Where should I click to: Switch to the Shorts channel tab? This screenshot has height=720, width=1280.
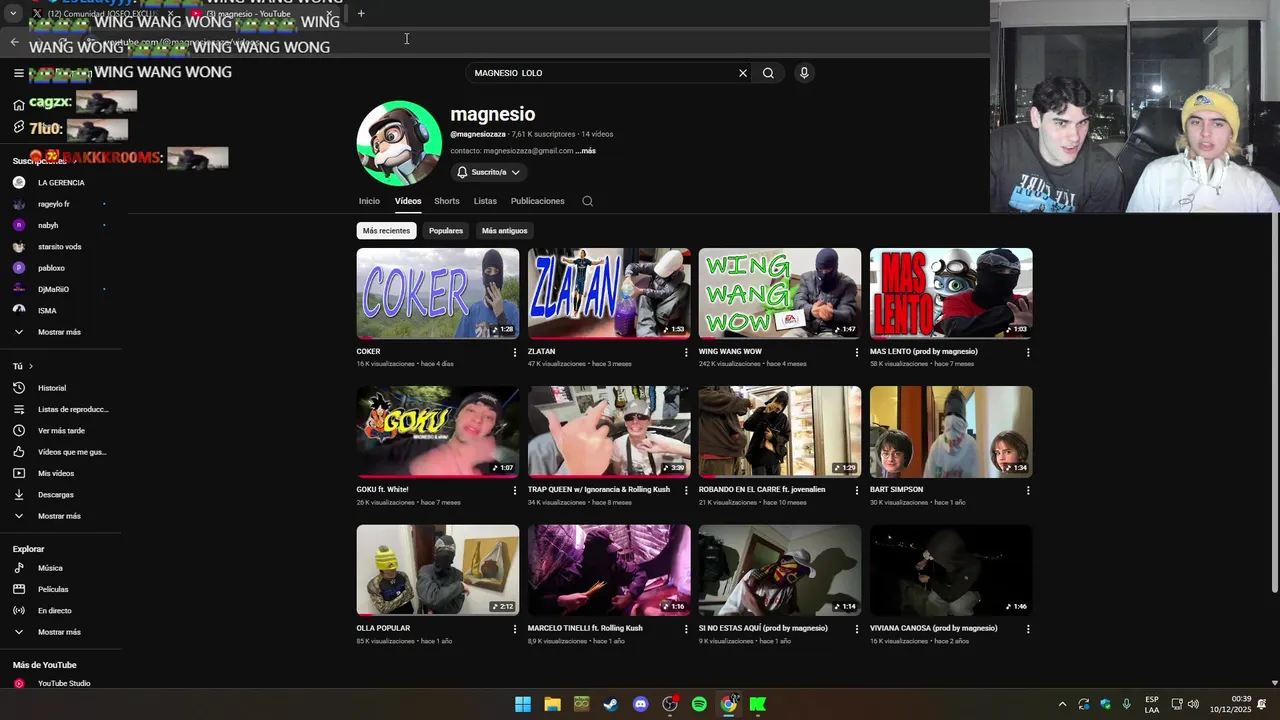click(447, 201)
